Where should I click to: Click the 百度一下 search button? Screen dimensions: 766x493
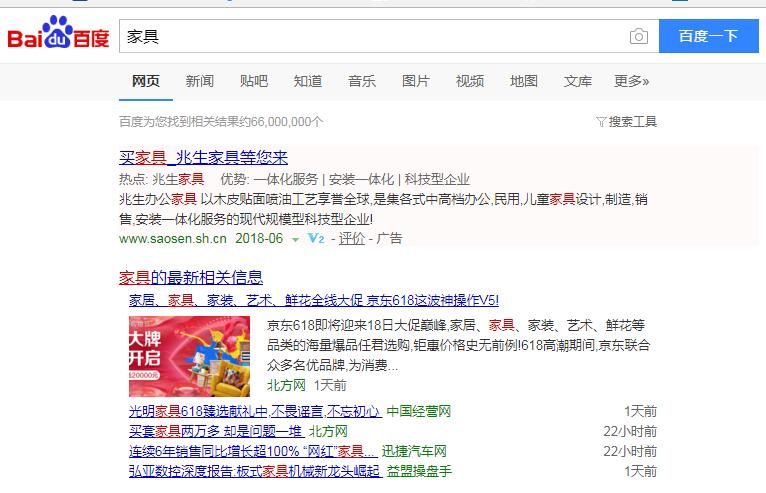pos(708,36)
